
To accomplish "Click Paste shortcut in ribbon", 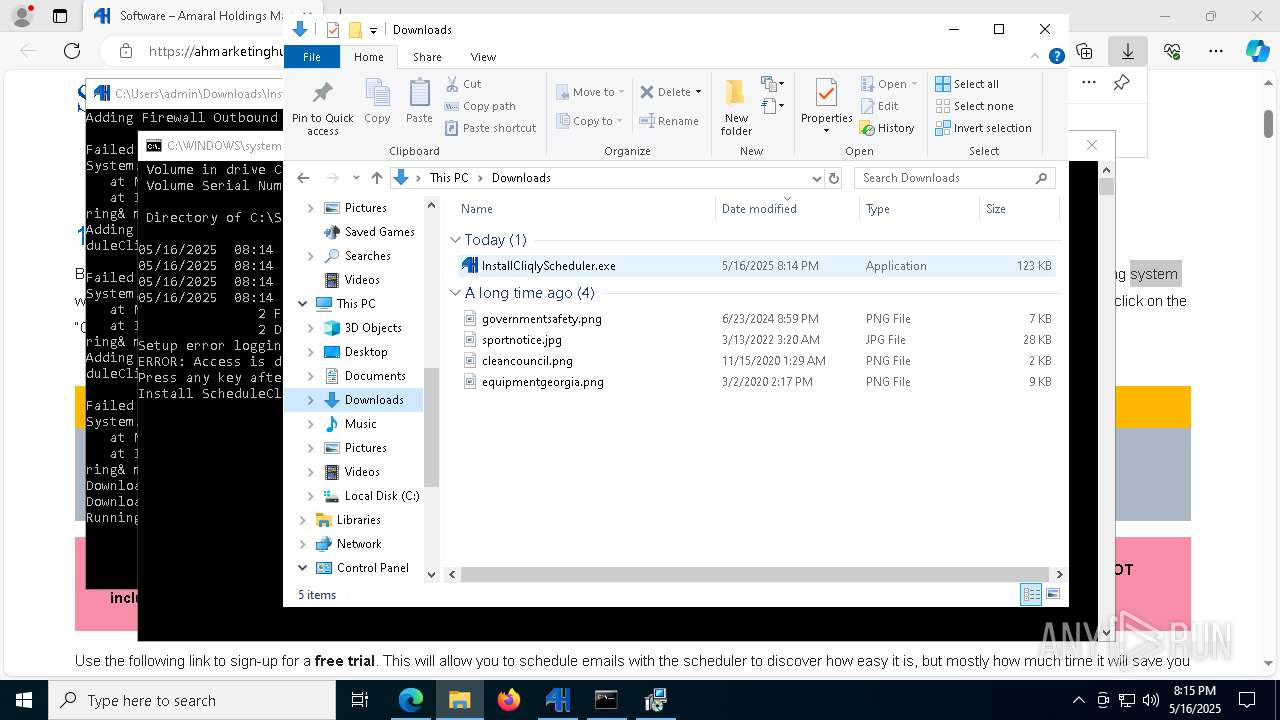I will pos(491,128).
